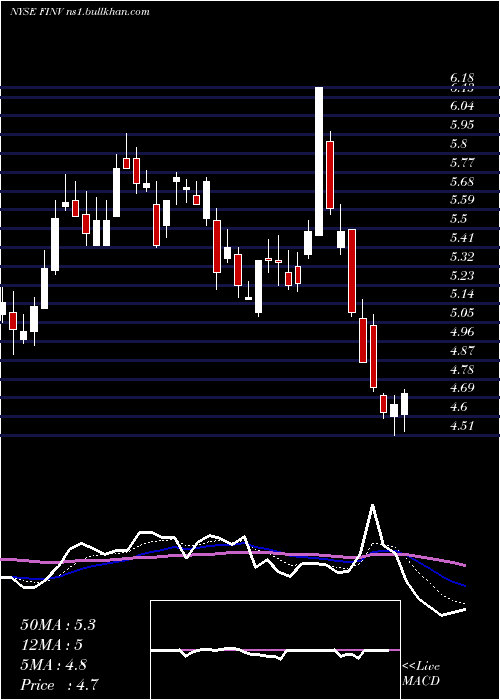Click the 4.87 price level label
The height and width of the screenshot is (700, 500).
(462, 351)
